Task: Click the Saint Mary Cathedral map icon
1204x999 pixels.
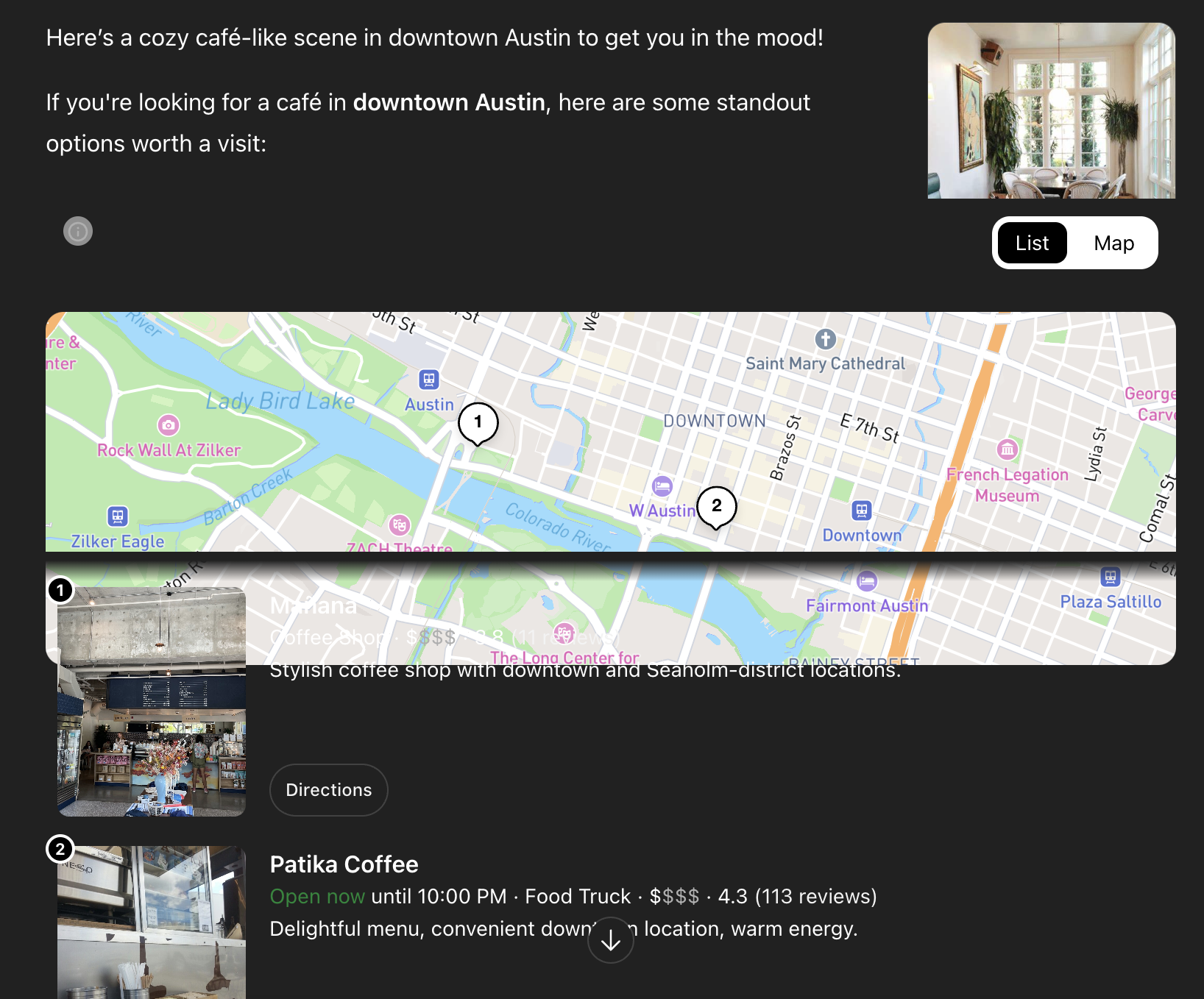Action: [826, 339]
